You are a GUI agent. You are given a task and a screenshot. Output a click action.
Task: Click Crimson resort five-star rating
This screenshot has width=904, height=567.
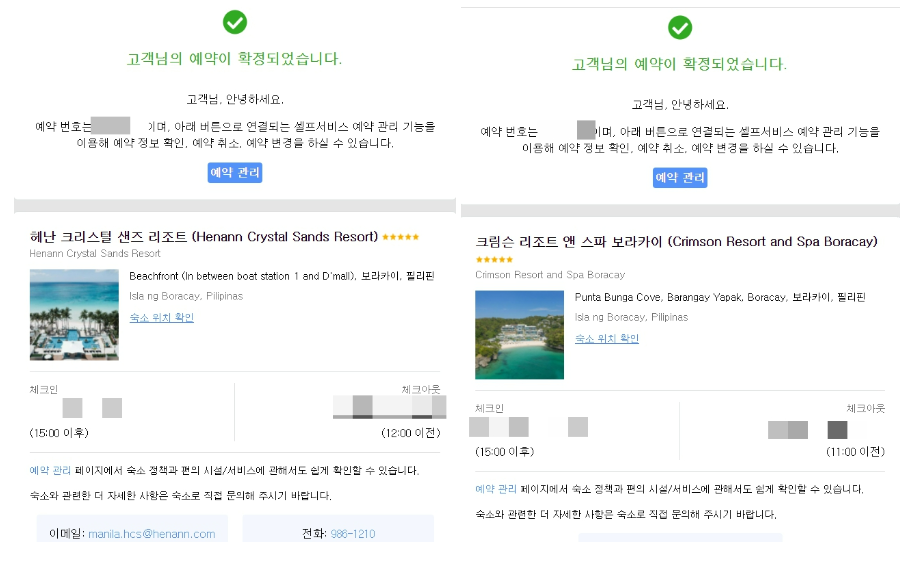(x=494, y=260)
